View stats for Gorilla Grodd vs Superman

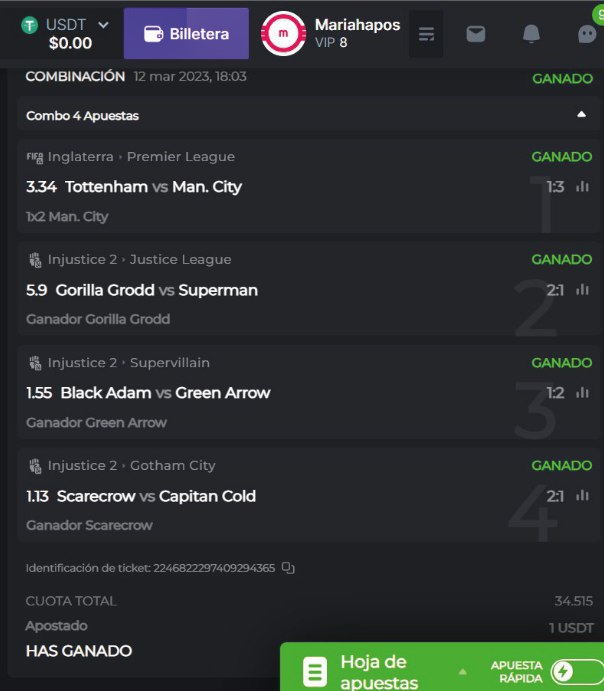point(583,290)
